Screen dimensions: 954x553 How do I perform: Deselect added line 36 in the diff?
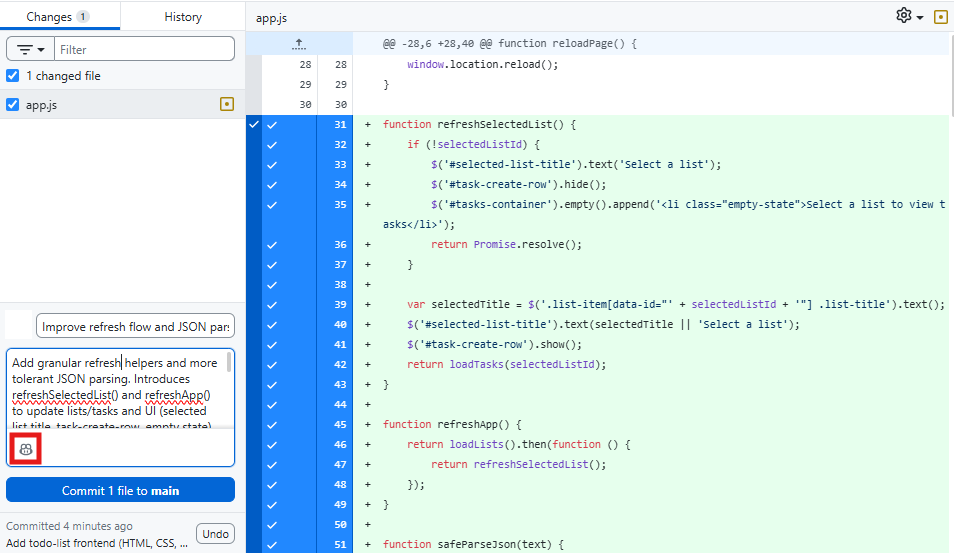click(x=272, y=244)
